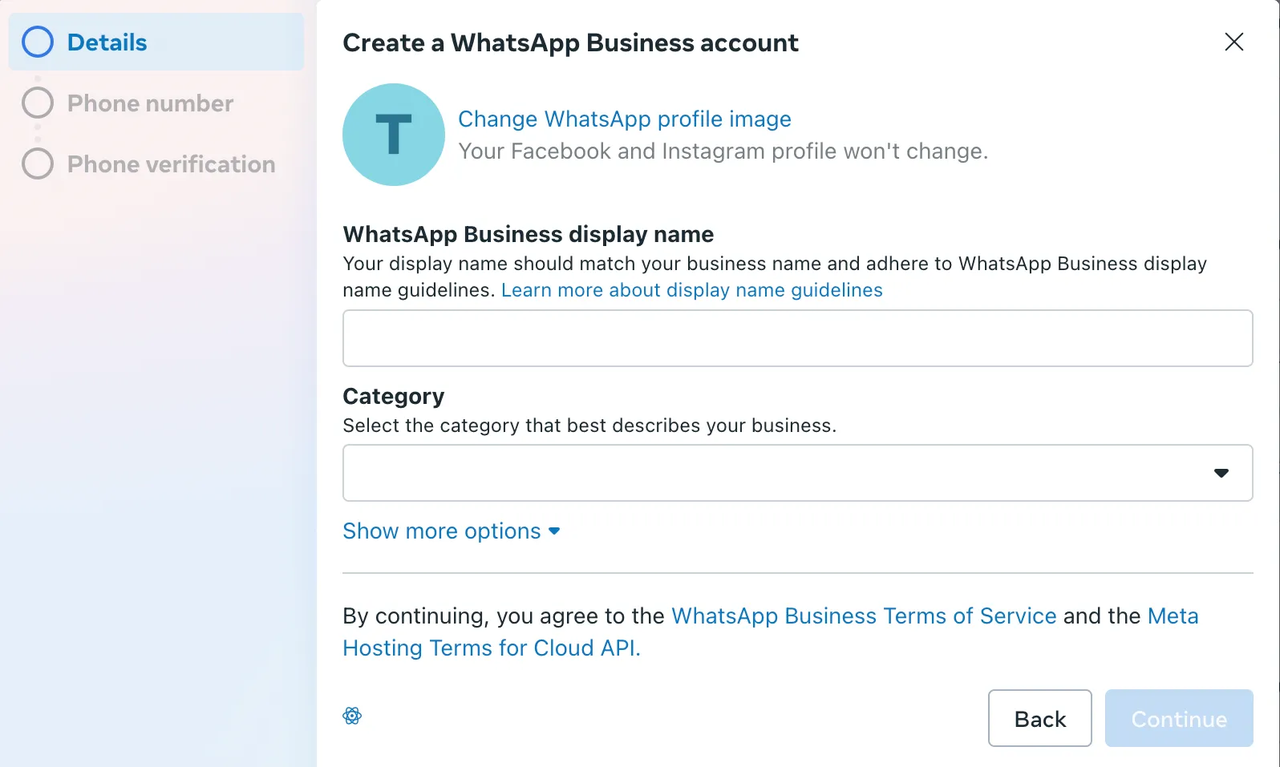Open Meta Hosting Terms for Cloud API

point(491,648)
